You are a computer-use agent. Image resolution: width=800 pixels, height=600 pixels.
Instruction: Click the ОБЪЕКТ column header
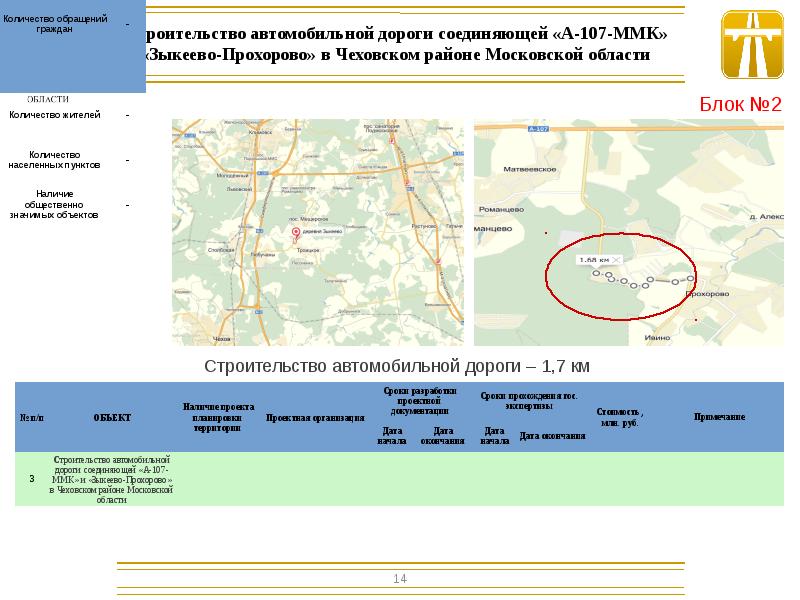pyautogui.click(x=112, y=416)
